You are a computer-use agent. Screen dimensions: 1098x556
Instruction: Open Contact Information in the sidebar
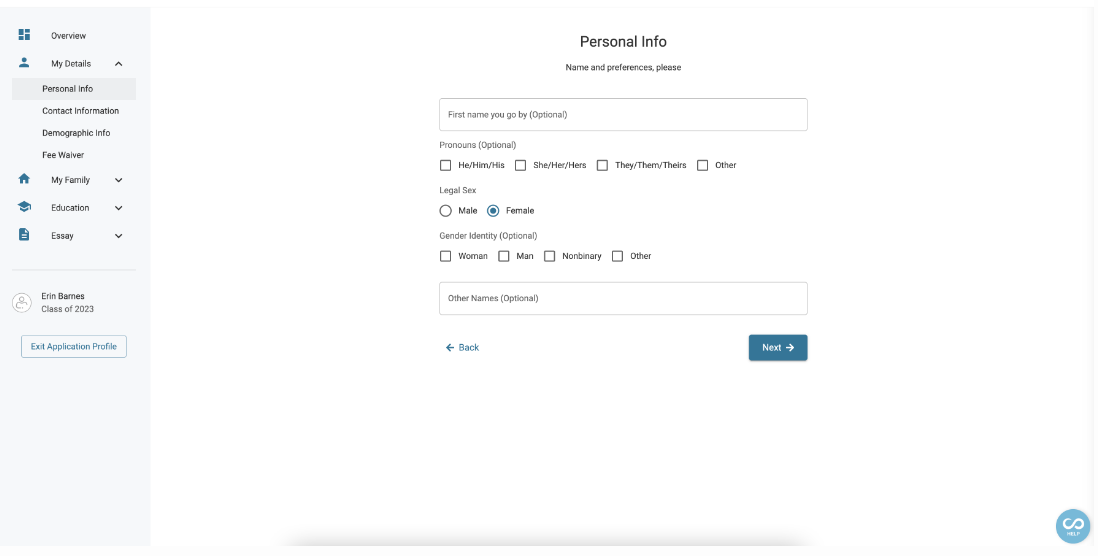(x=81, y=111)
